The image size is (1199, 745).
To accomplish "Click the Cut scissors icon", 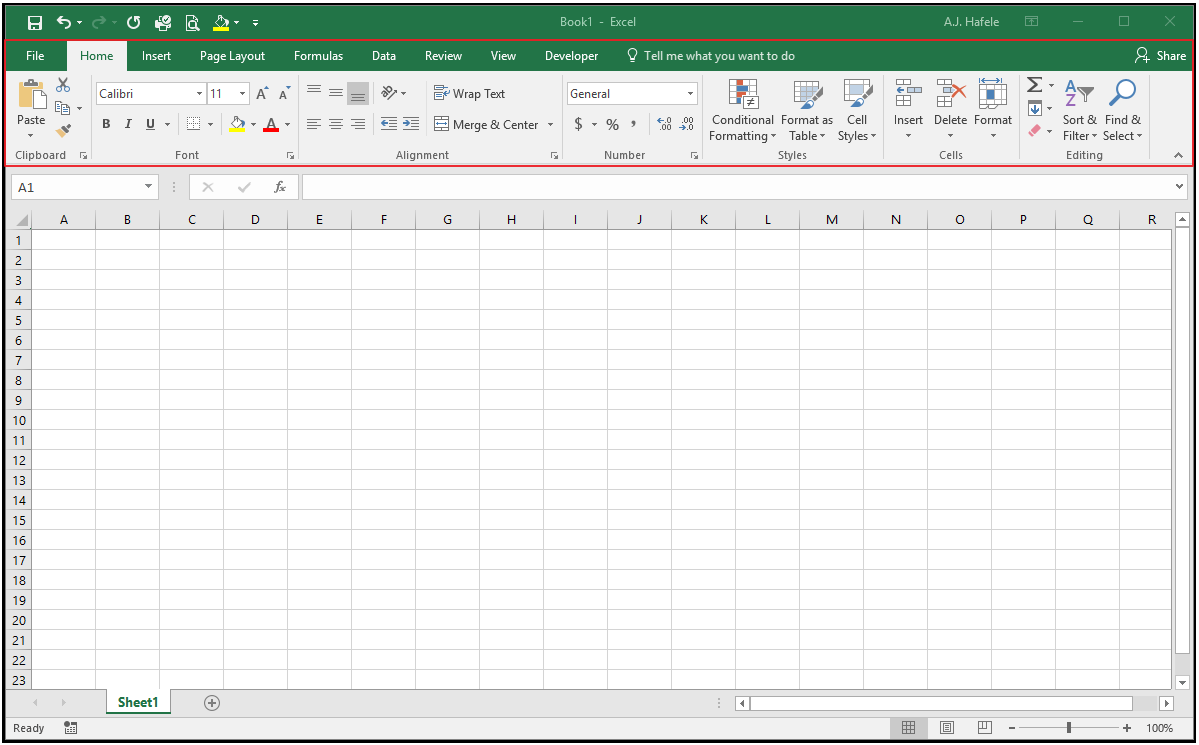I will coord(63,85).
